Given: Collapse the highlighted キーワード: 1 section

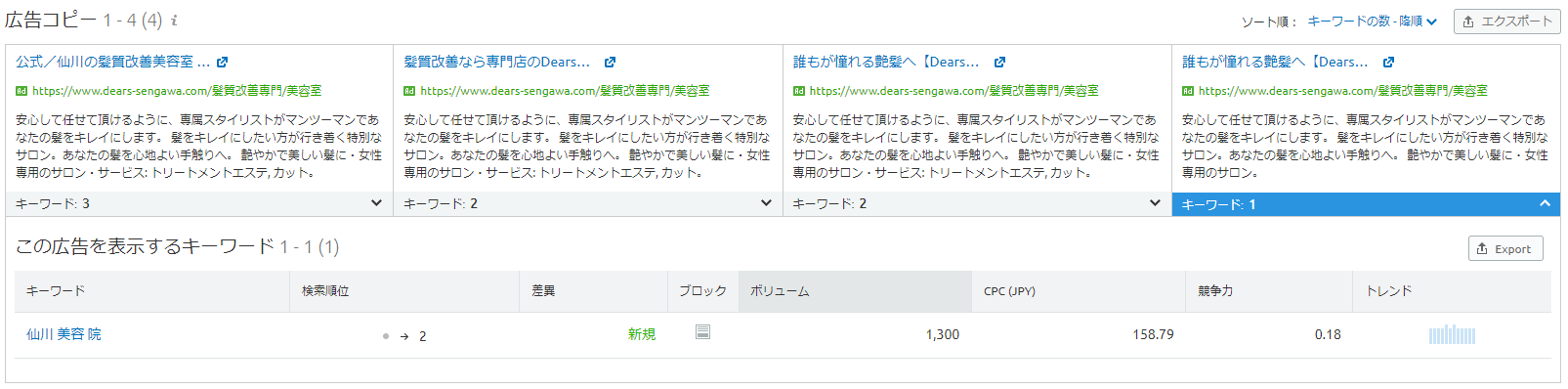Looking at the screenshot, I should coord(1366,203).
